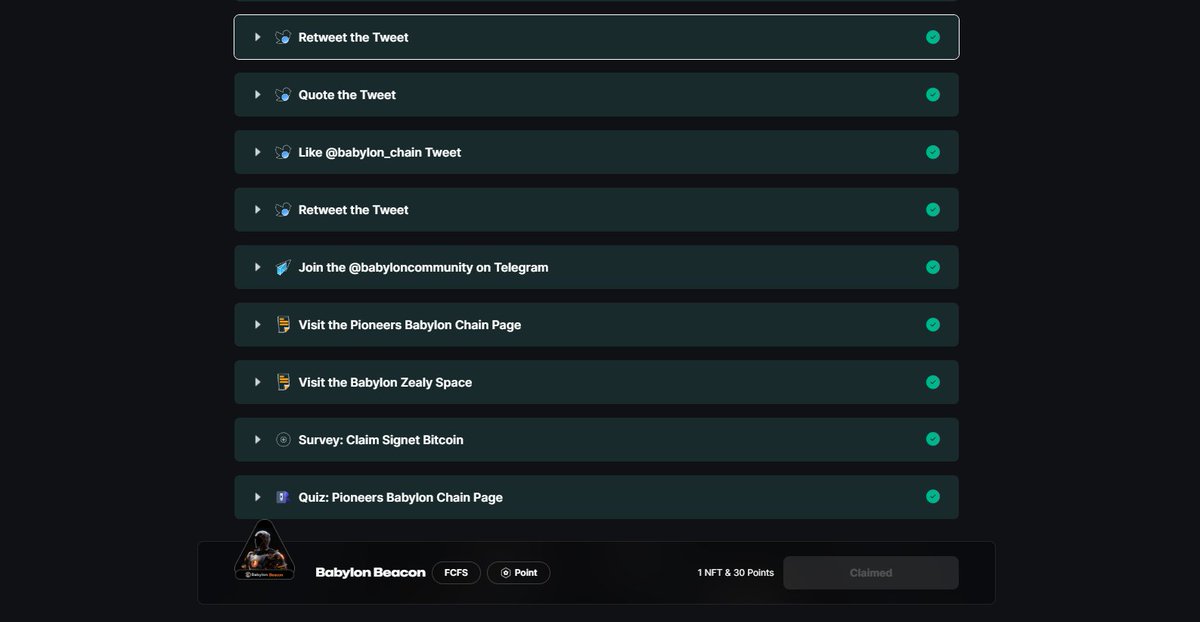Click the "Quote the Tweet" label

[x=347, y=95]
